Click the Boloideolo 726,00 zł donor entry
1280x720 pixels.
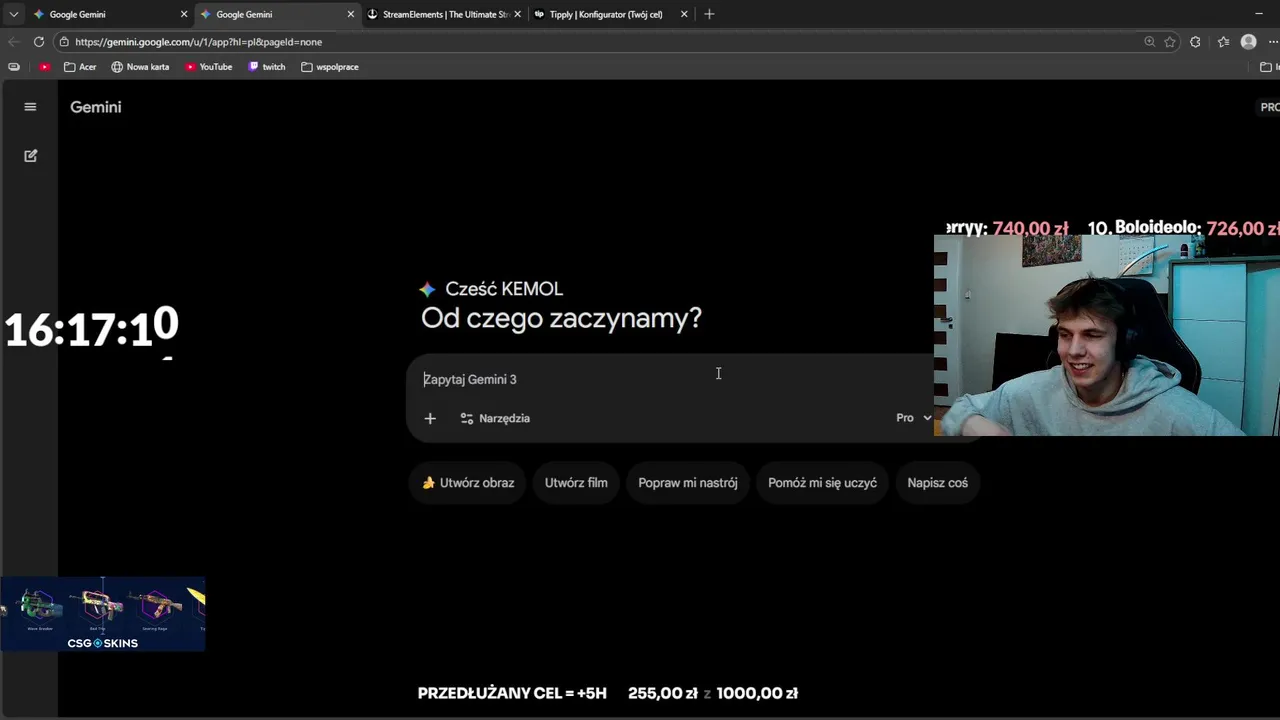tap(1183, 228)
